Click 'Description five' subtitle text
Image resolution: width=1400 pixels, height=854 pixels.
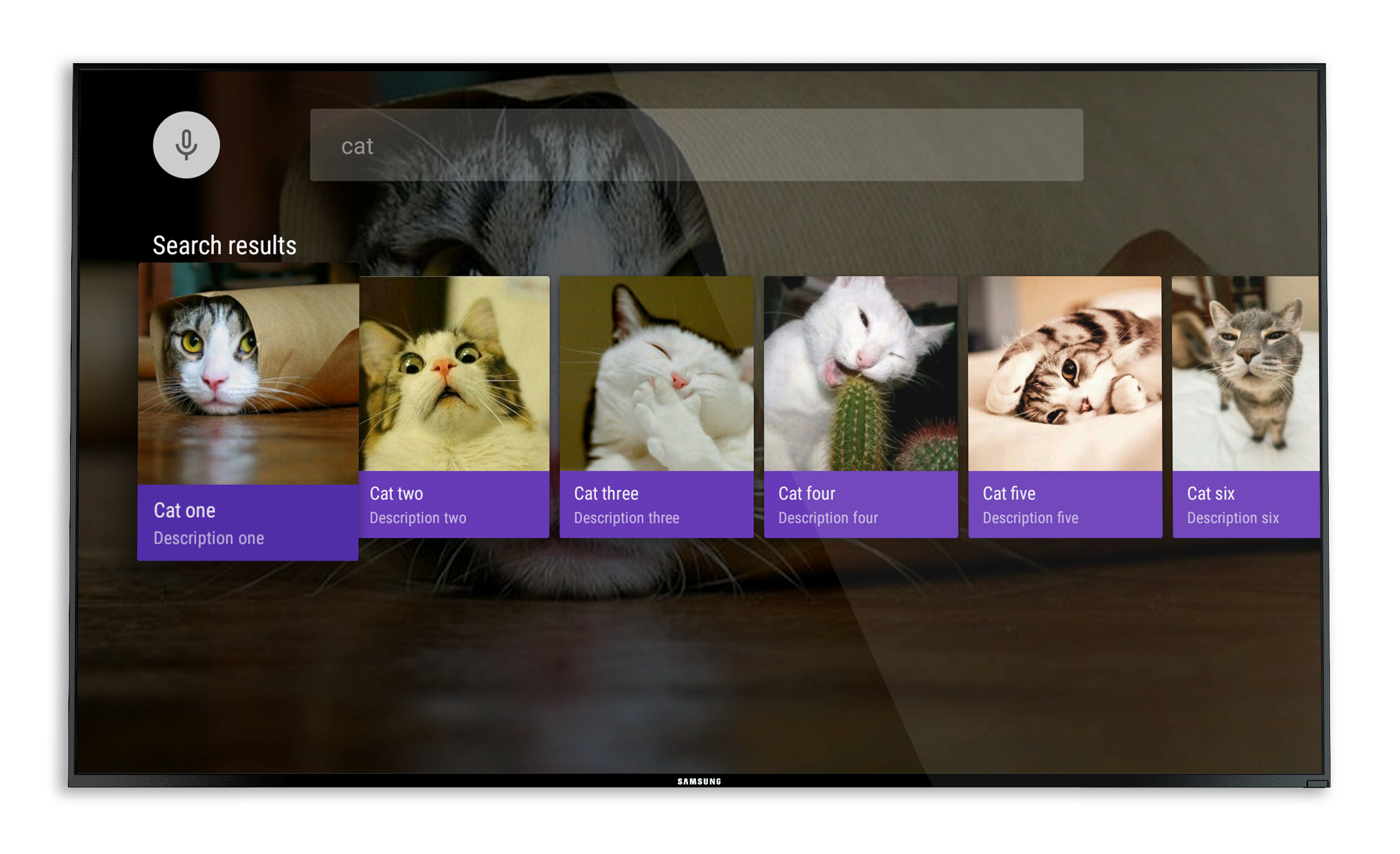1030,518
